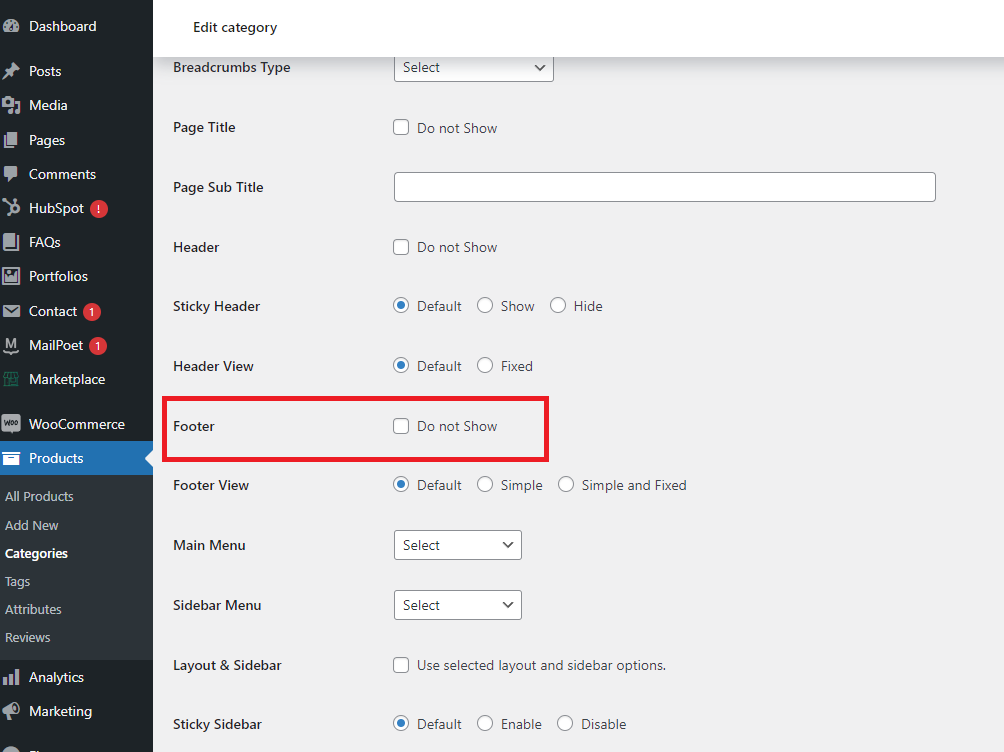
Task: Click Page Sub Title text field
Action: coord(665,187)
